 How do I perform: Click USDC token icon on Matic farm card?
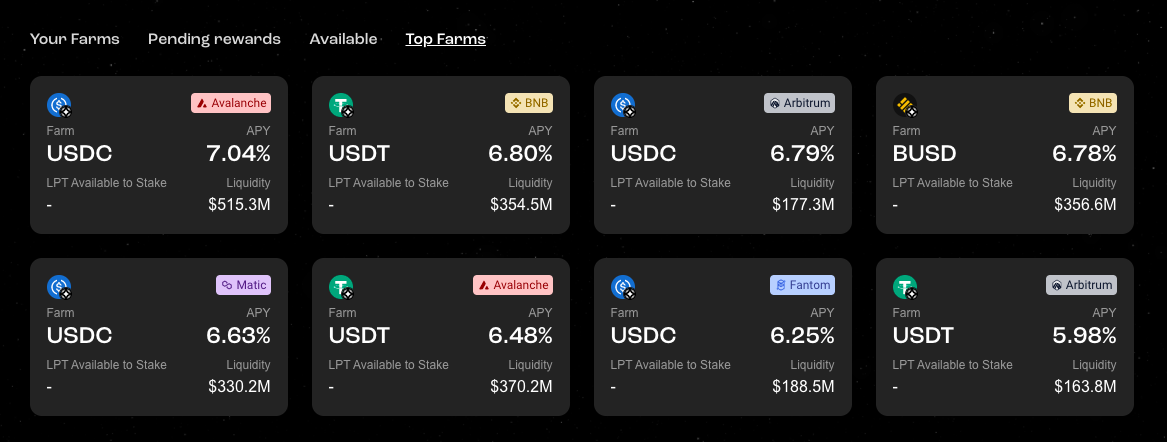coord(60,287)
